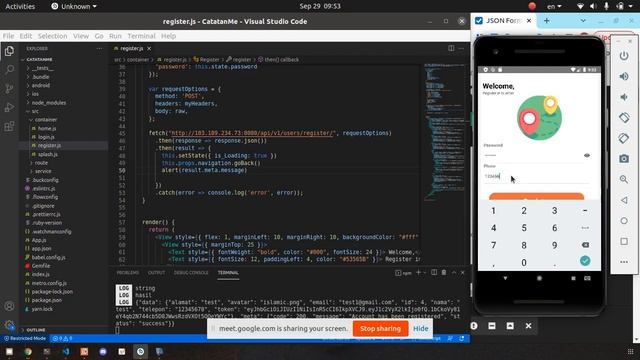Open the Explorer view in the activity bar
This screenshot has width=640, height=360.
point(9,51)
